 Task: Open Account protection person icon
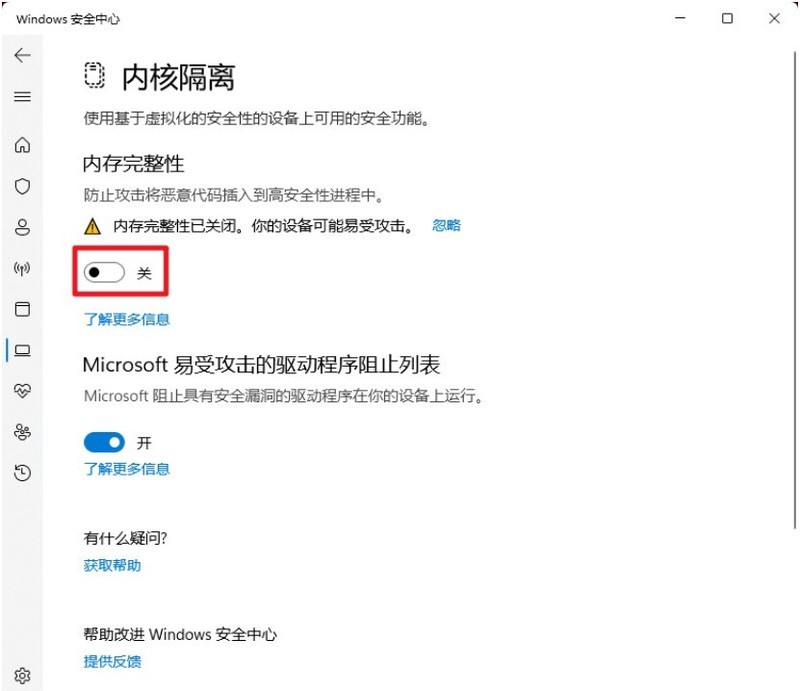coord(22,227)
